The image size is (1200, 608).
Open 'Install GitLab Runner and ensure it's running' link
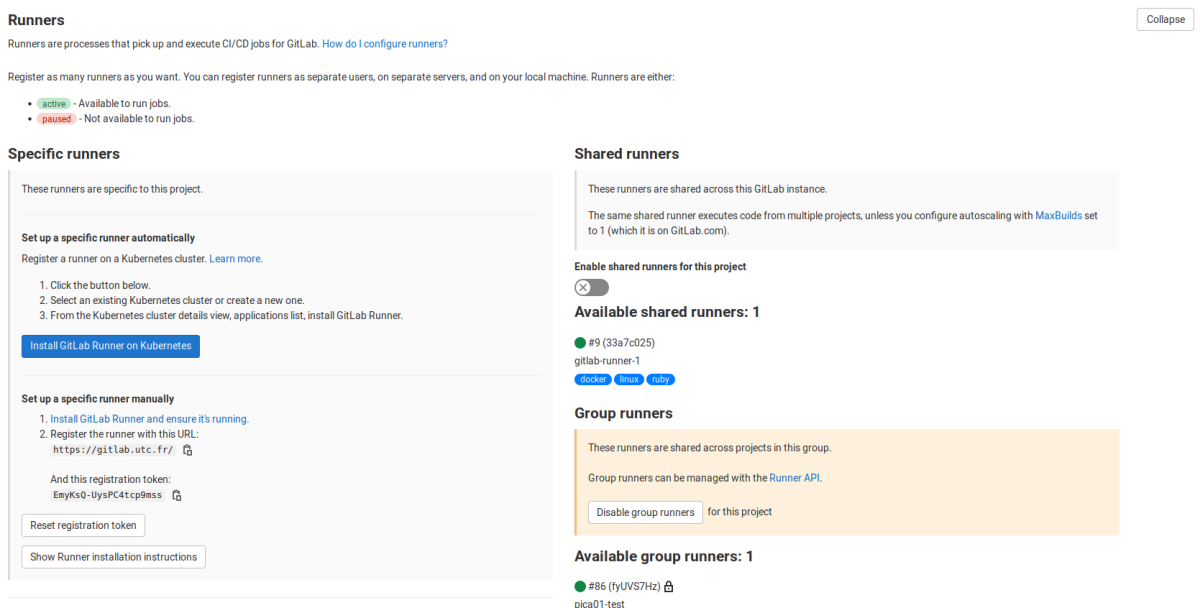tap(149, 419)
